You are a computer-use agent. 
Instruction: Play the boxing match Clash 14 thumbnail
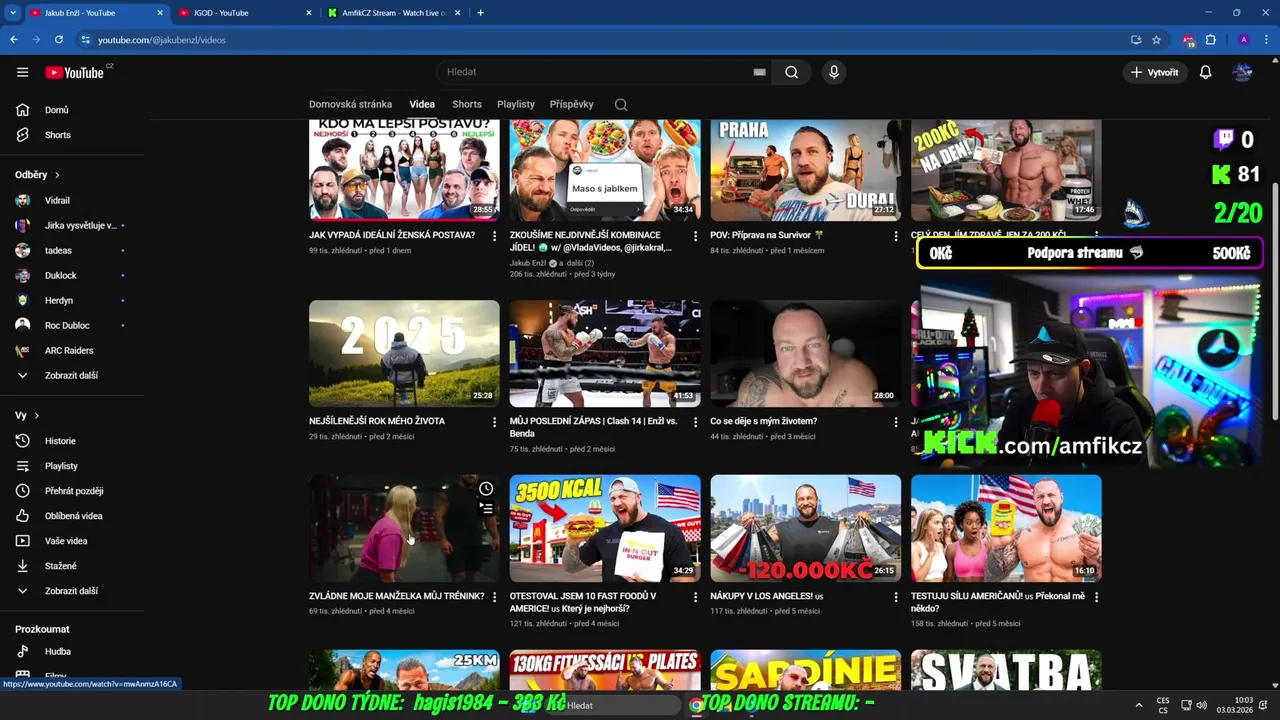[605, 353]
